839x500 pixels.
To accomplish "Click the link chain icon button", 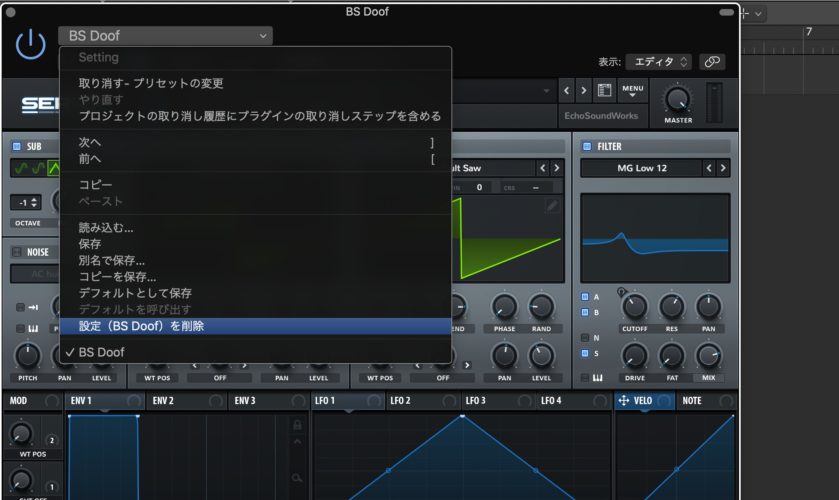I will point(712,61).
